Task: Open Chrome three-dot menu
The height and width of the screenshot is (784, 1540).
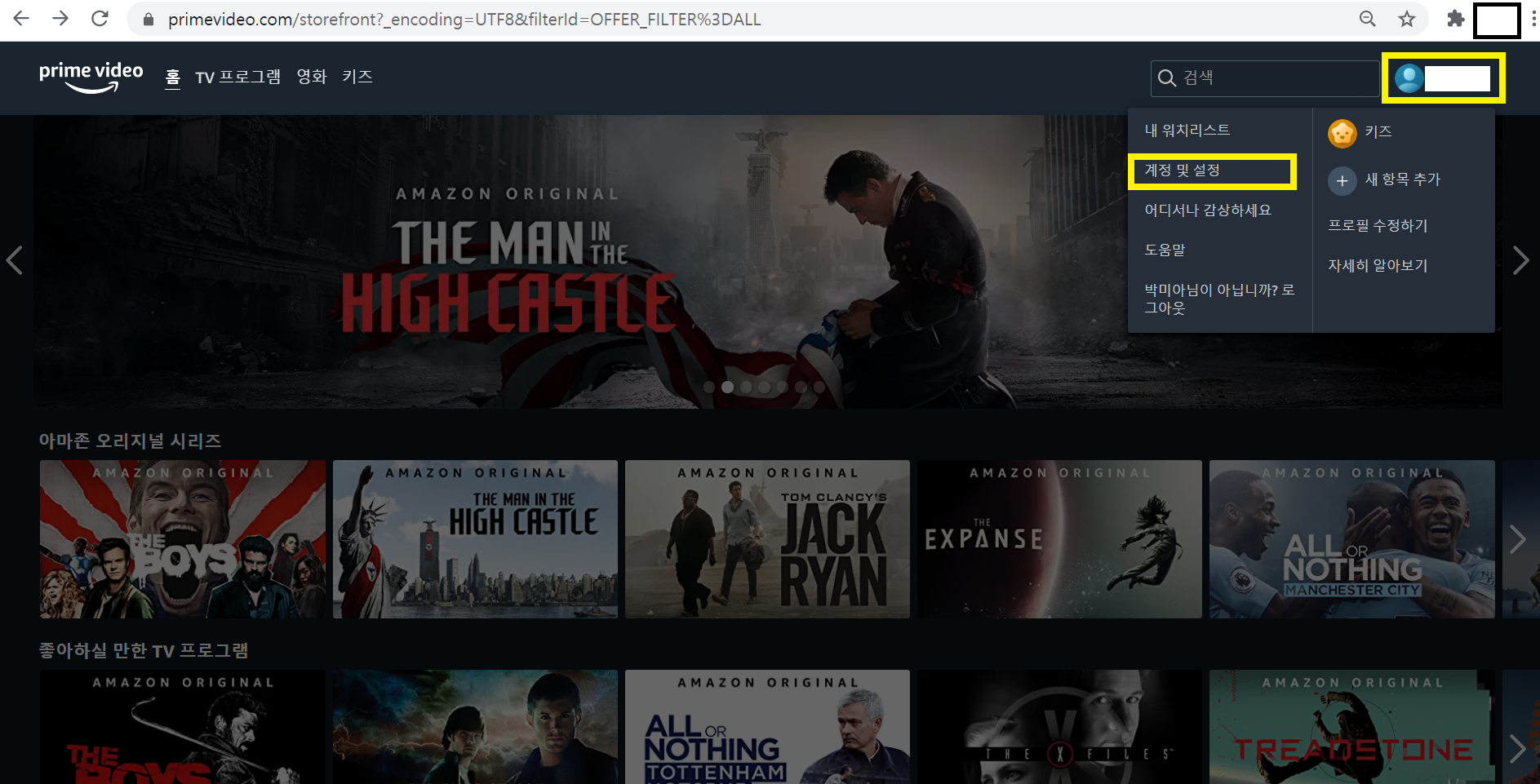Action: click(1533, 19)
